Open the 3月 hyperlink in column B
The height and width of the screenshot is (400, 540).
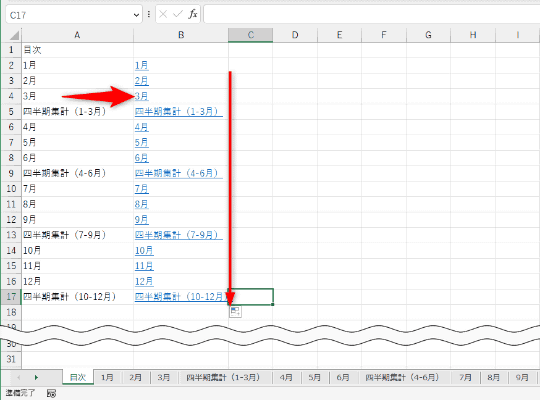(x=142, y=96)
